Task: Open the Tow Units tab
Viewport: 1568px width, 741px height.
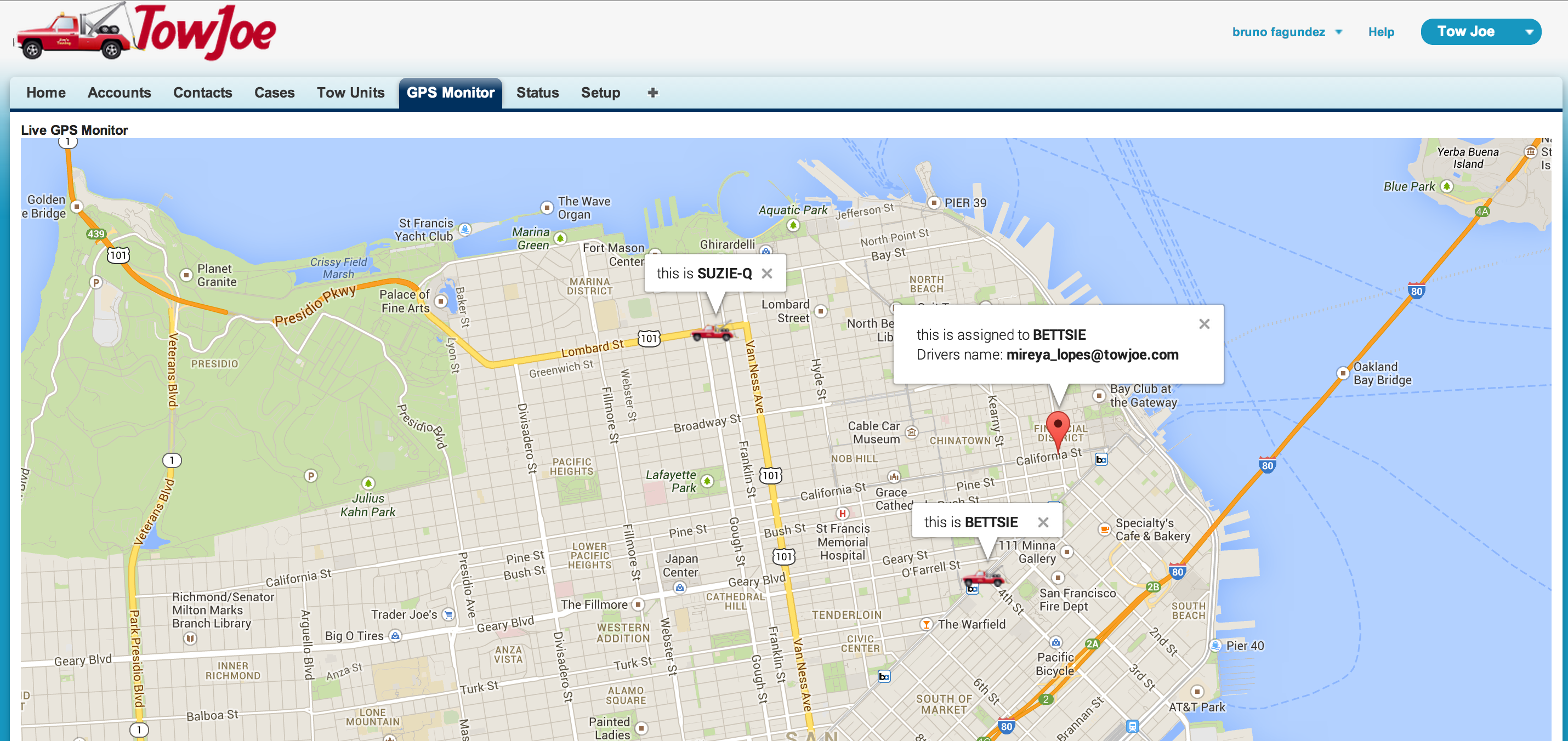Action: [x=350, y=93]
